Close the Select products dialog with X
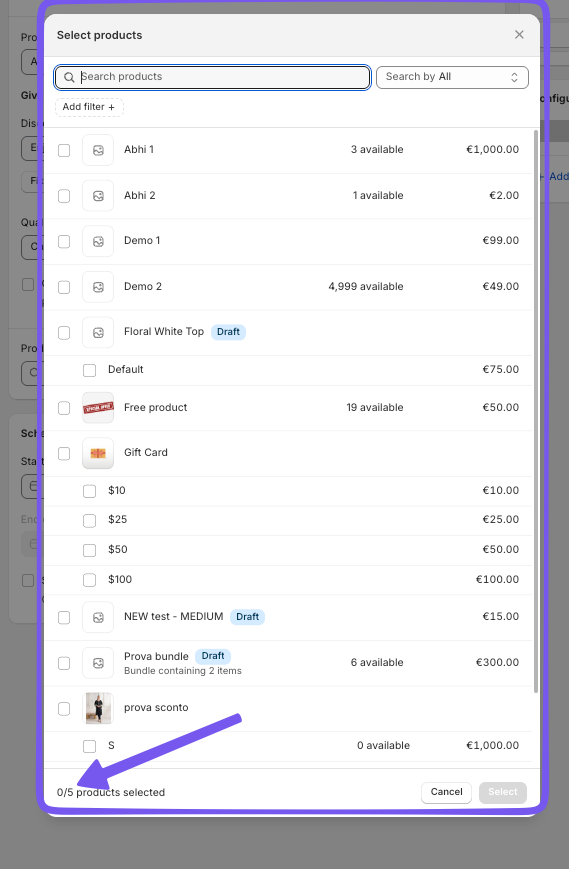Viewport: 569px width, 869px height. tap(519, 35)
